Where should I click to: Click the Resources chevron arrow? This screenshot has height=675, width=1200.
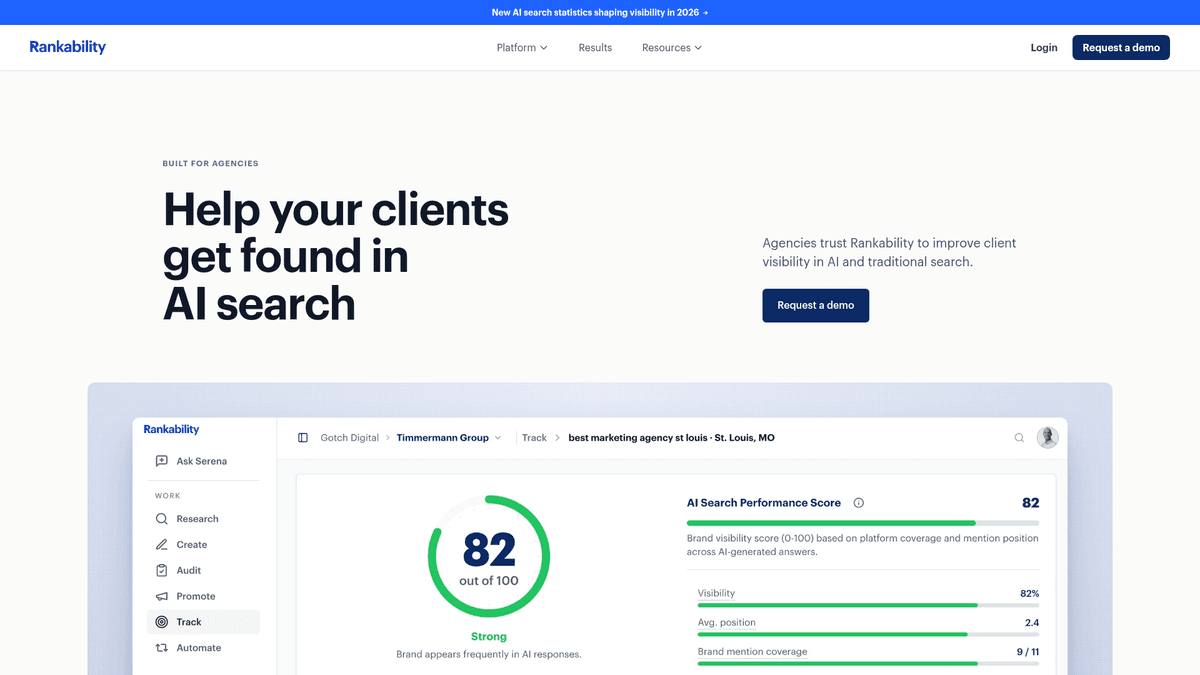point(698,48)
